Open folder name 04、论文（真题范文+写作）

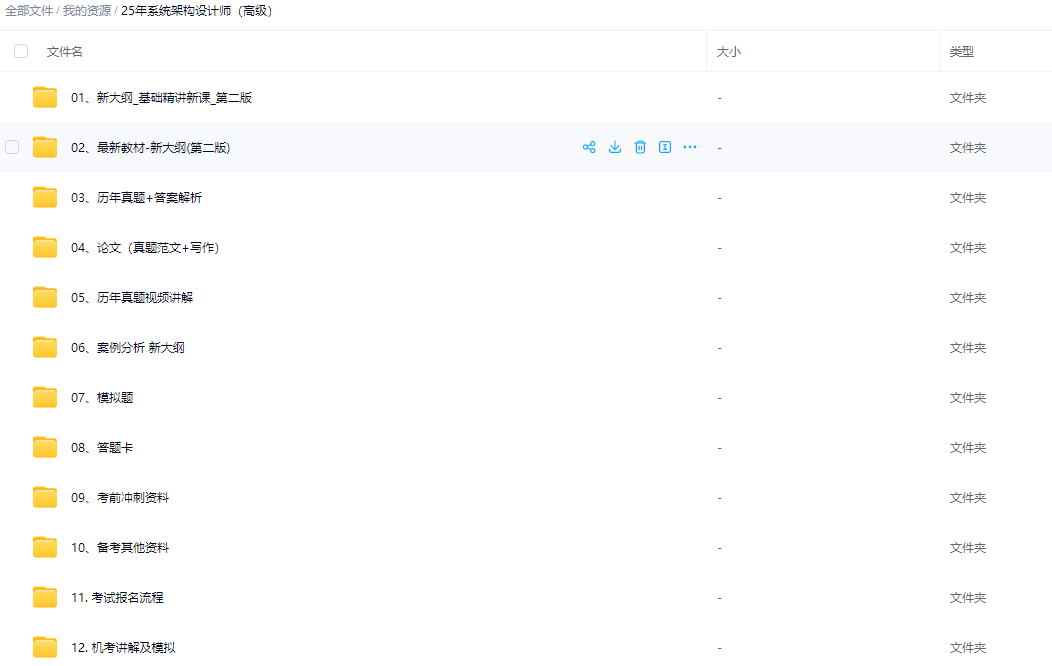pos(145,247)
